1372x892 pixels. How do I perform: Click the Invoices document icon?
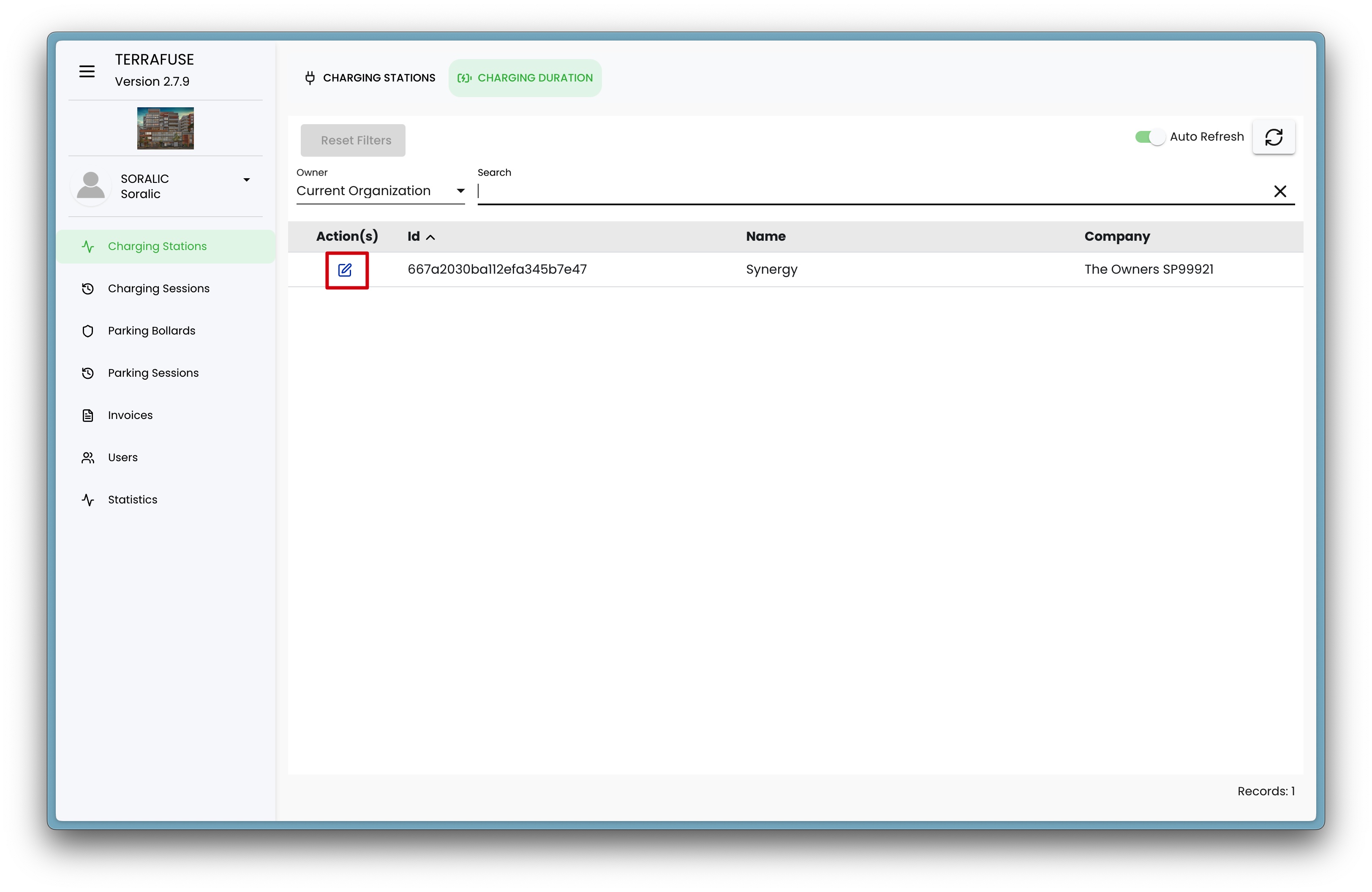pyautogui.click(x=87, y=416)
